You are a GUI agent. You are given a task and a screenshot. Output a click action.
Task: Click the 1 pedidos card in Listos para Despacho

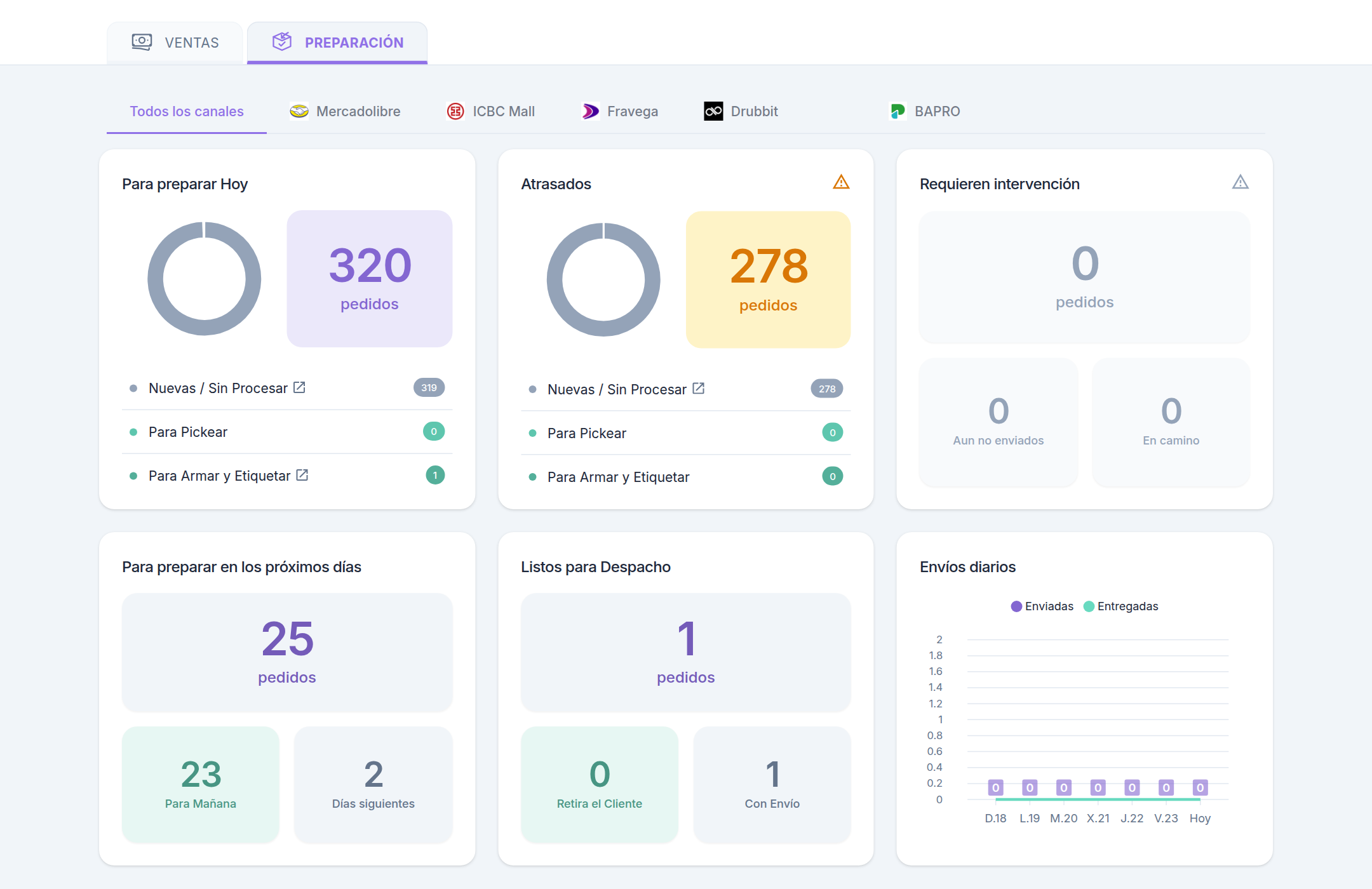(686, 652)
